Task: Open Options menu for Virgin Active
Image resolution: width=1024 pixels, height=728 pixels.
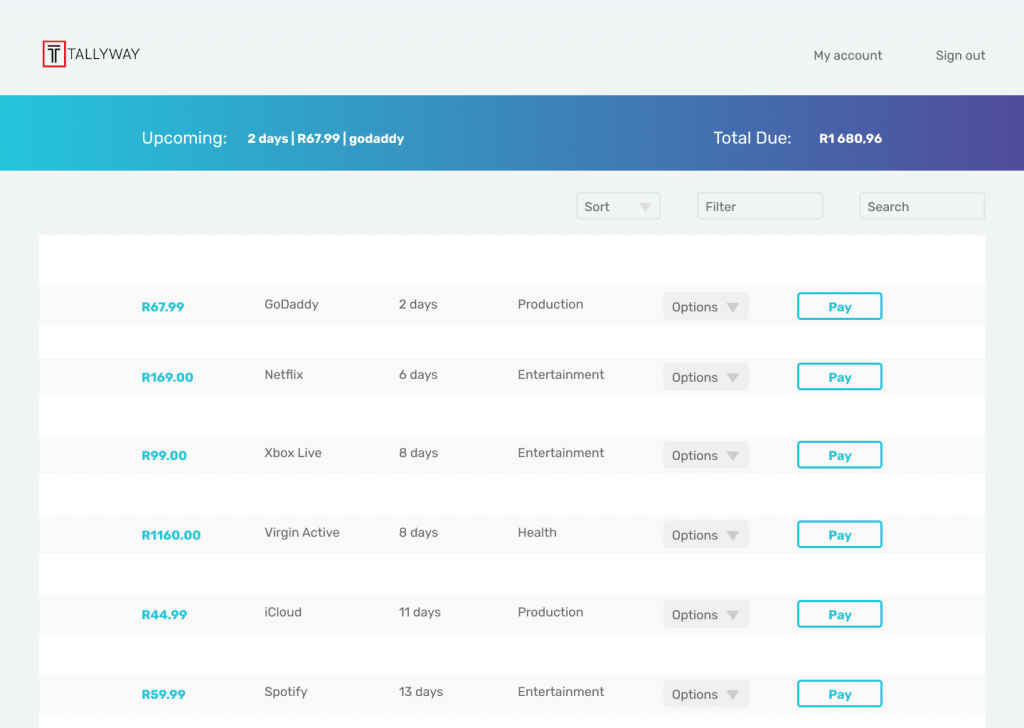Action: click(x=705, y=535)
